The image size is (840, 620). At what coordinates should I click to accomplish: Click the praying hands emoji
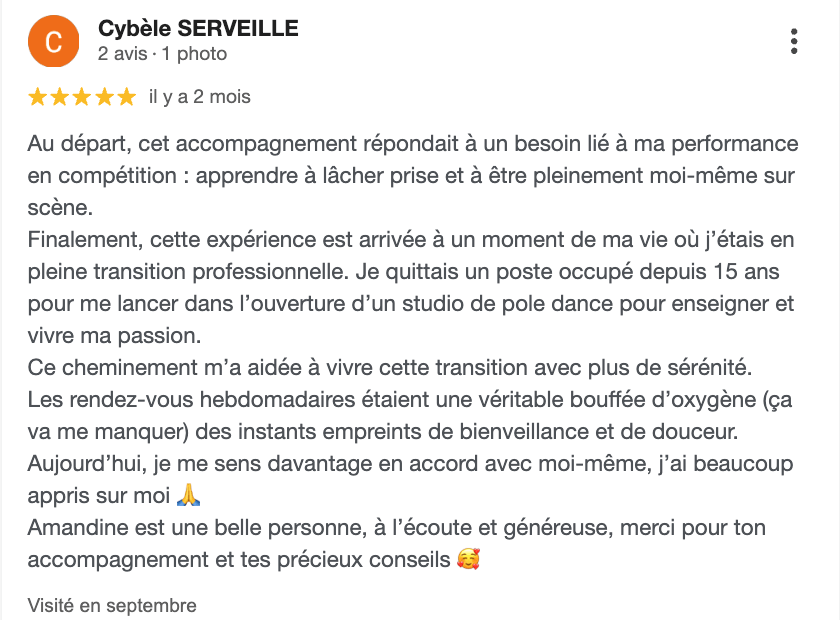click(188, 494)
